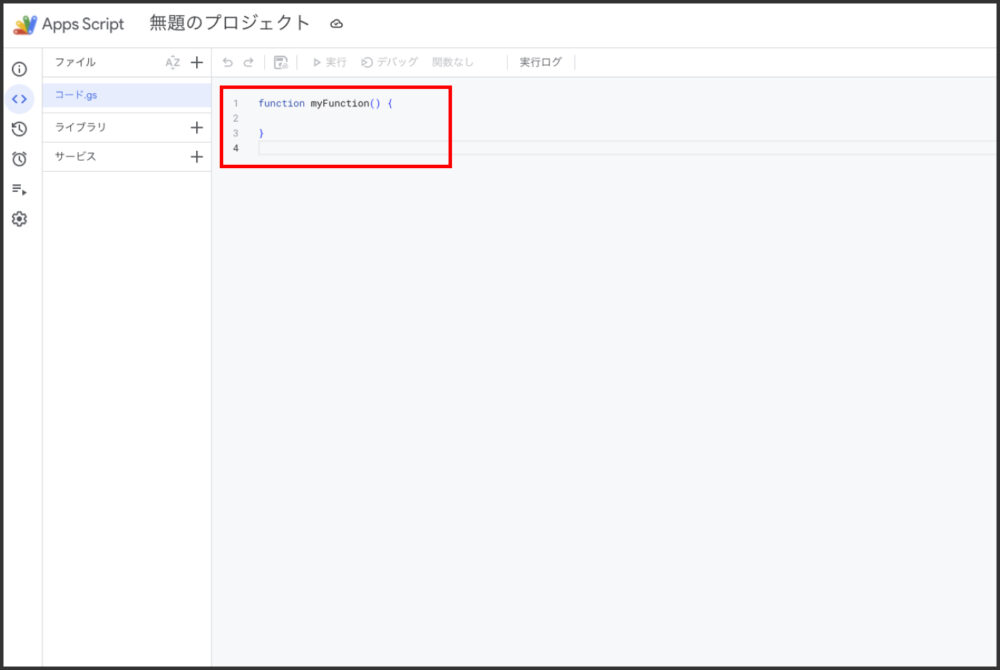The height and width of the screenshot is (670, 1000).
Task: Start debugging with デバッグ
Action: pos(390,62)
